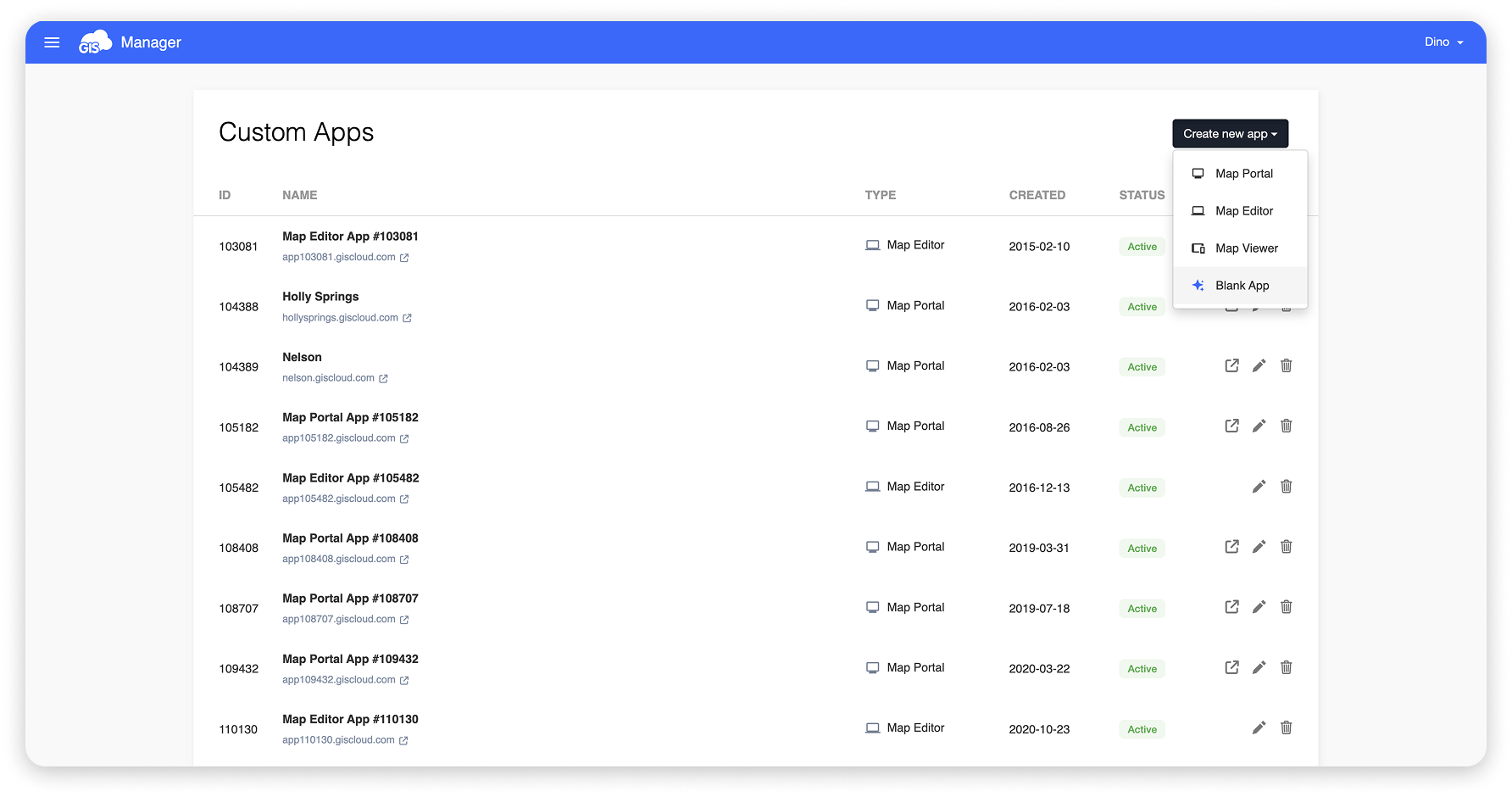Screen dimensions: 1512x797
Task: Visit the hollysprings.giscloud.com link
Action: (347, 318)
